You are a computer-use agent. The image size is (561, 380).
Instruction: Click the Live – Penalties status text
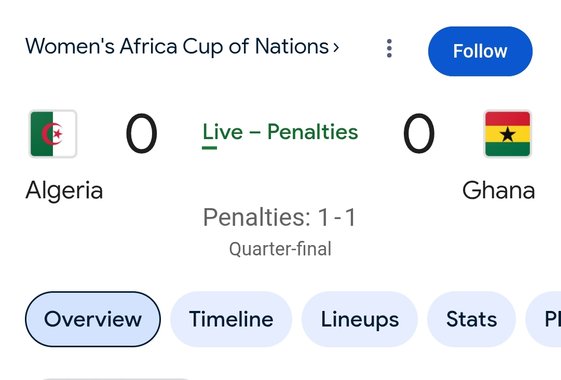(x=280, y=132)
